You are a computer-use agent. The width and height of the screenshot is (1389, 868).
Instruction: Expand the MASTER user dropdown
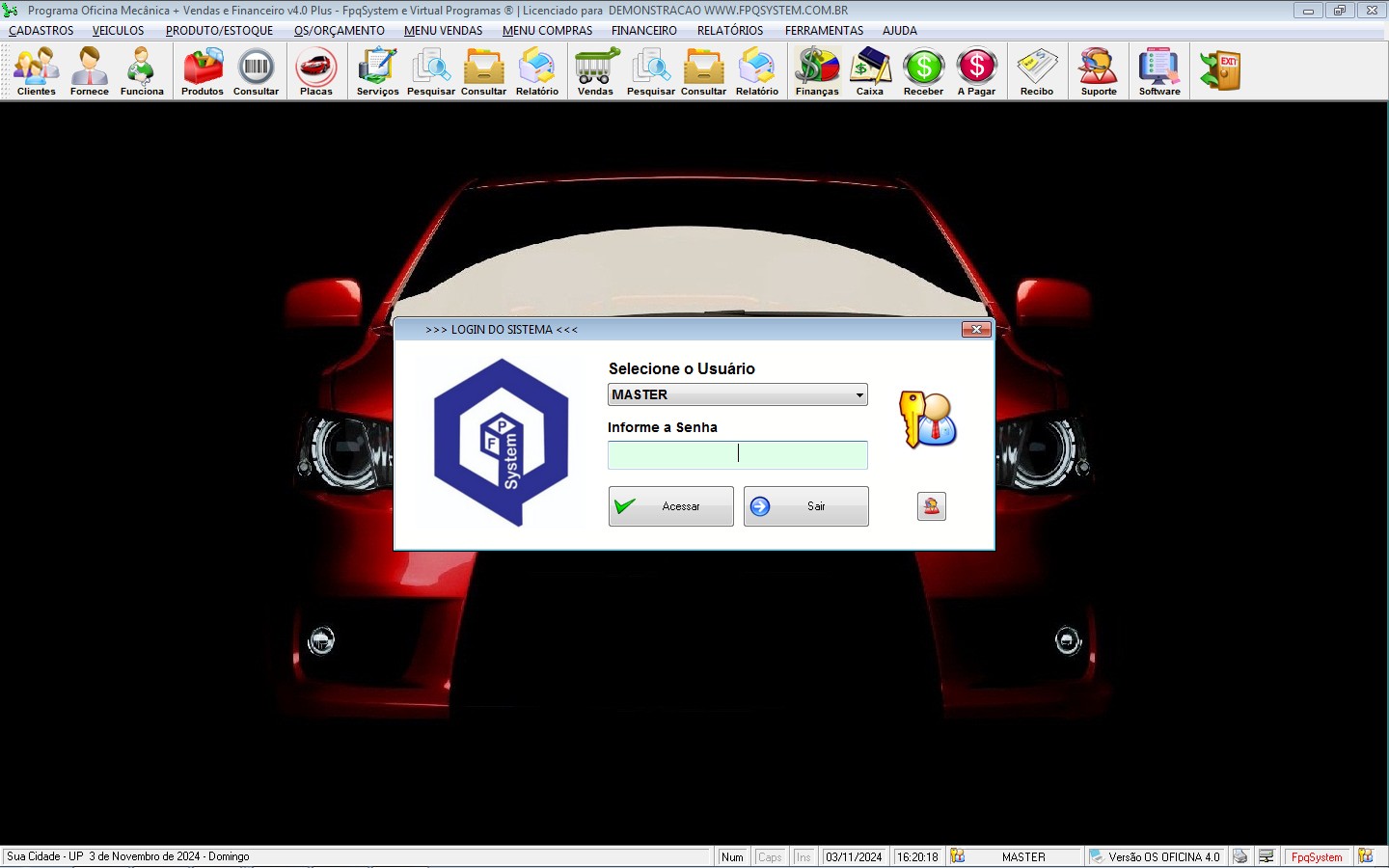click(x=858, y=395)
